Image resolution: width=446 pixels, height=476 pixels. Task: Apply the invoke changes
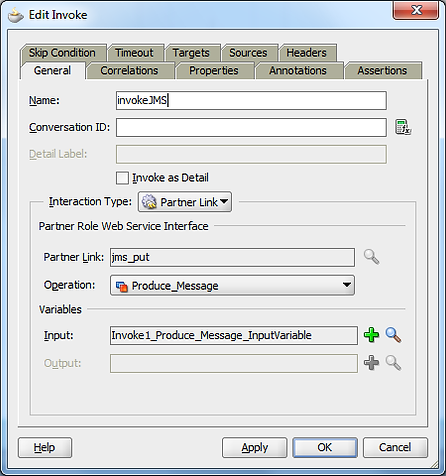click(255, 447)
